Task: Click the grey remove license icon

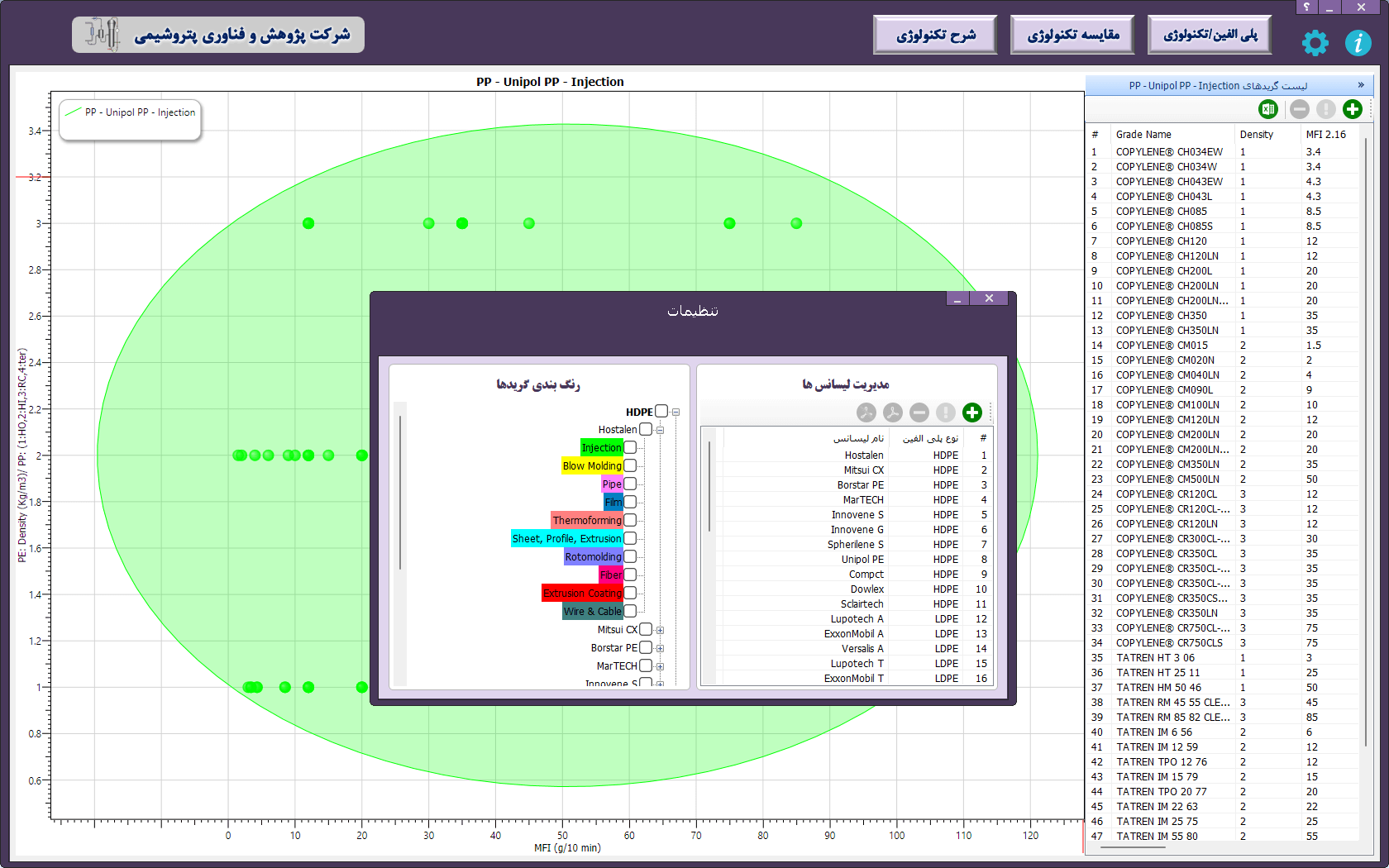Action: (x=919, y=413)
